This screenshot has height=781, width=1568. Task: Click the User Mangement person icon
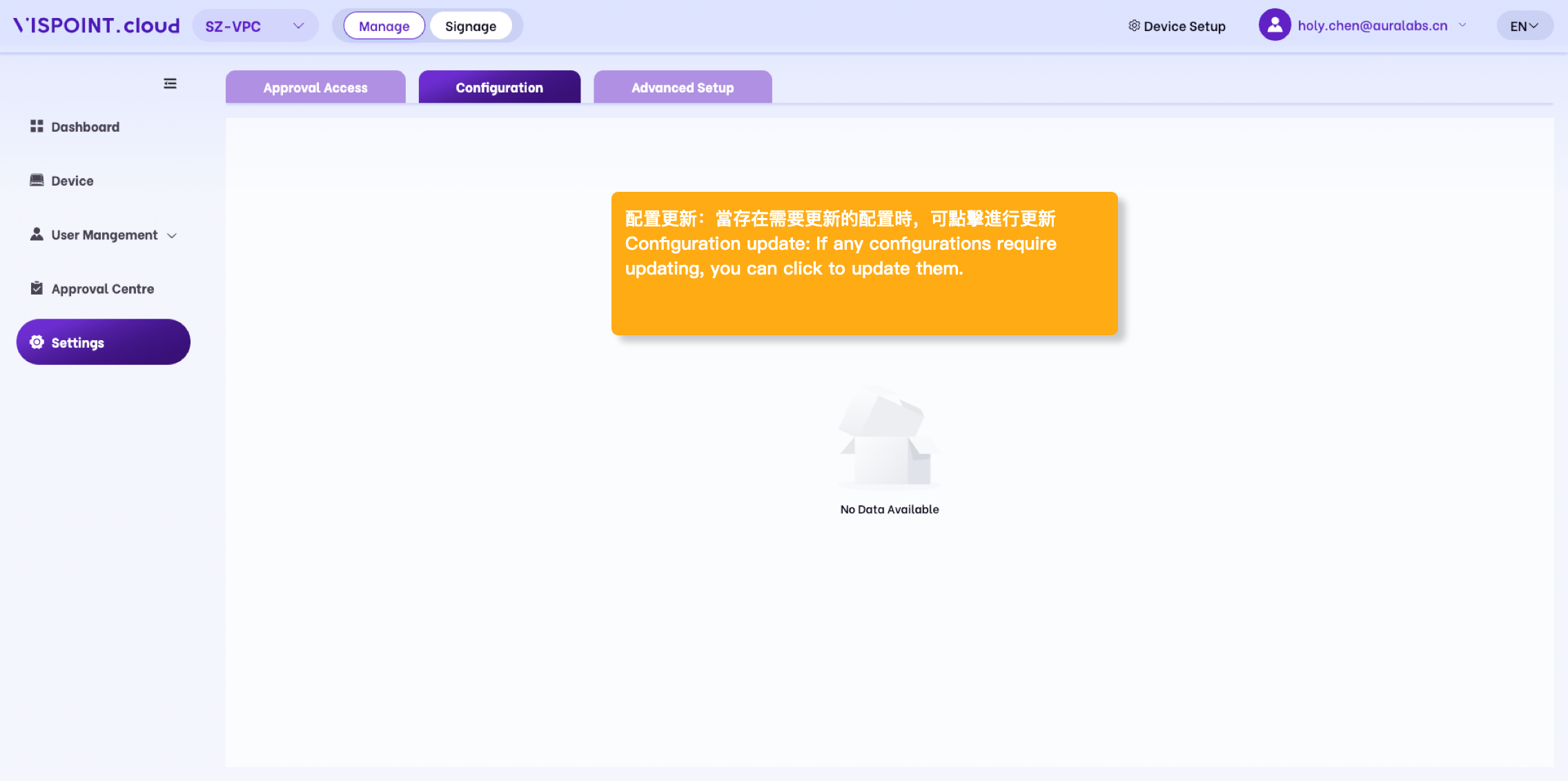(37, 235)
